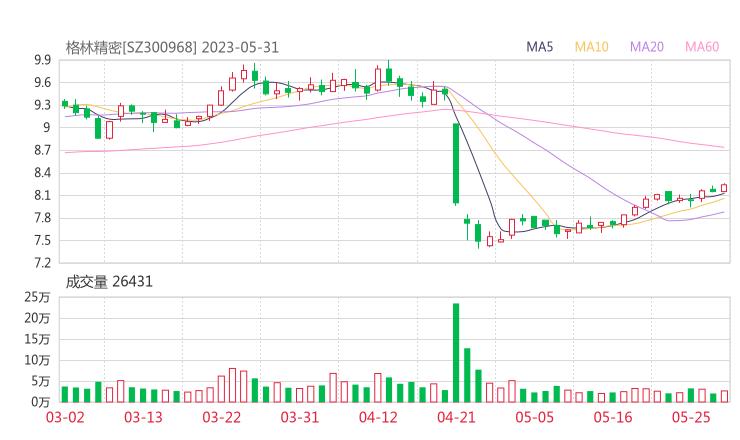Click the 03-31 date axis label
740x440 pixels.
tap(300, 417)
